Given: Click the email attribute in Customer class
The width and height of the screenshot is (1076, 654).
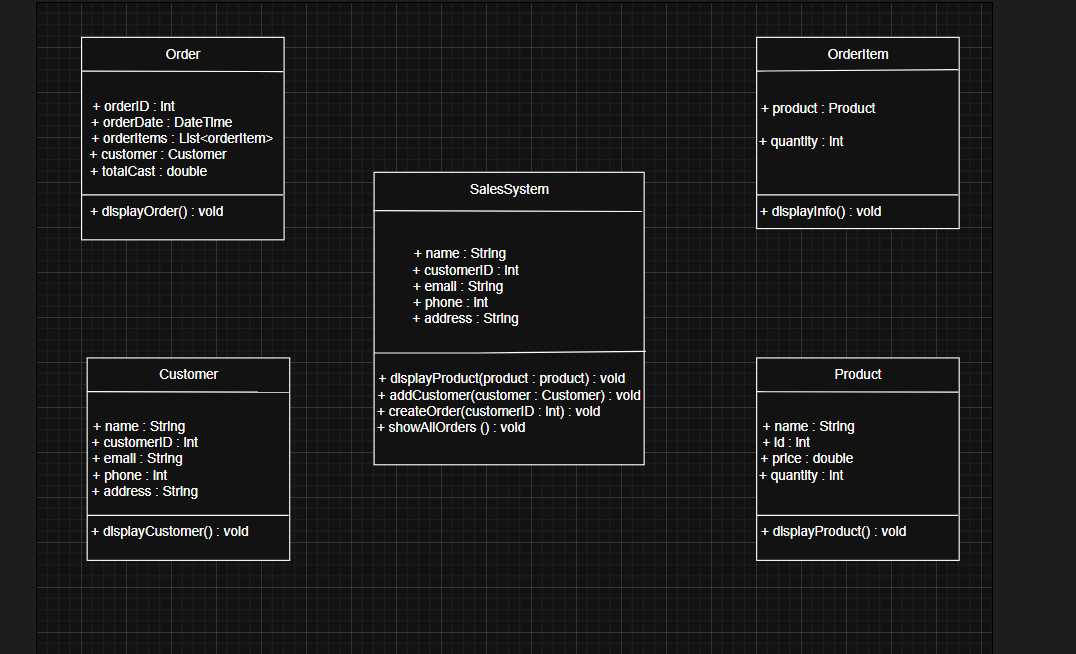Looking at the screenshot, I should [137, 459].
